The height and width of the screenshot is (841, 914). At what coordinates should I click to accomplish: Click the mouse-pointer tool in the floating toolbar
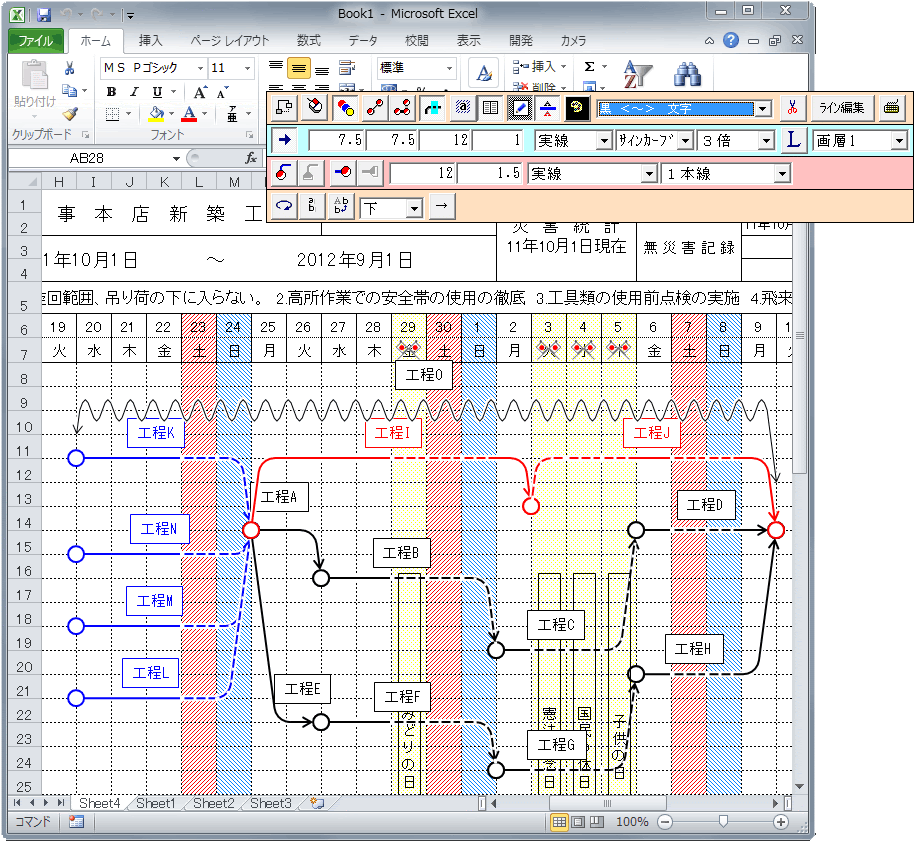pos(314,107)
